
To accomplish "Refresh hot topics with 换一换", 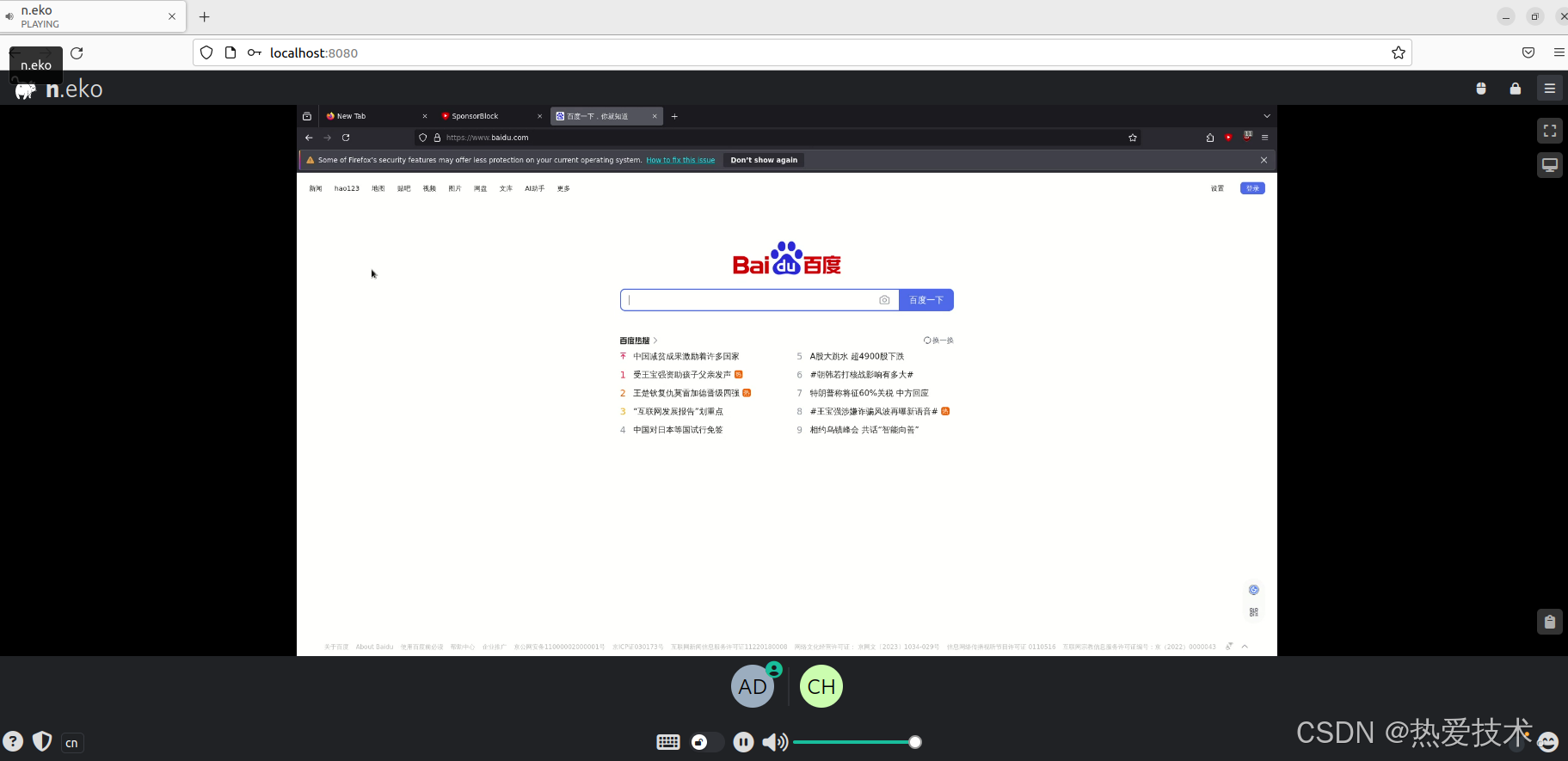I will click(938, 341).
